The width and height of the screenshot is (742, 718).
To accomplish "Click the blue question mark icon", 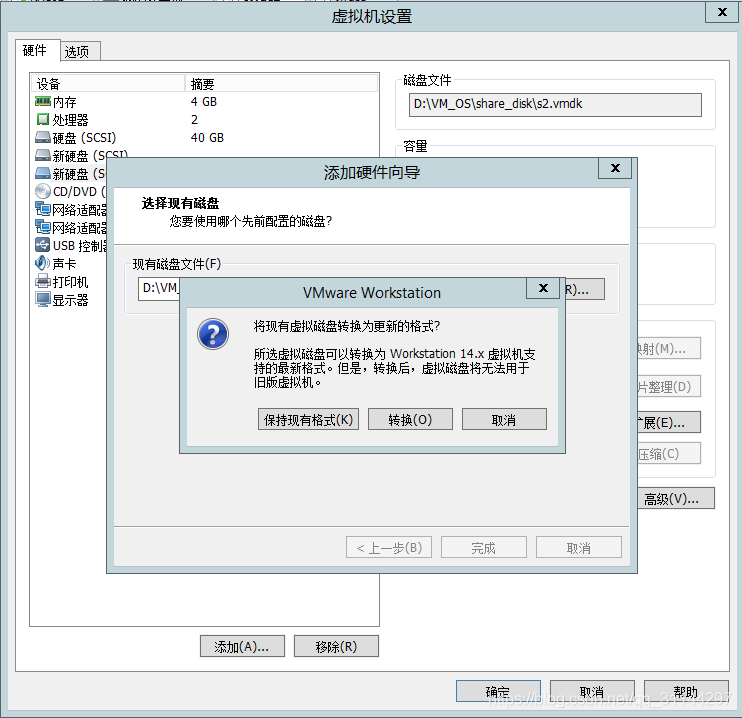I will tap(213, 334).
